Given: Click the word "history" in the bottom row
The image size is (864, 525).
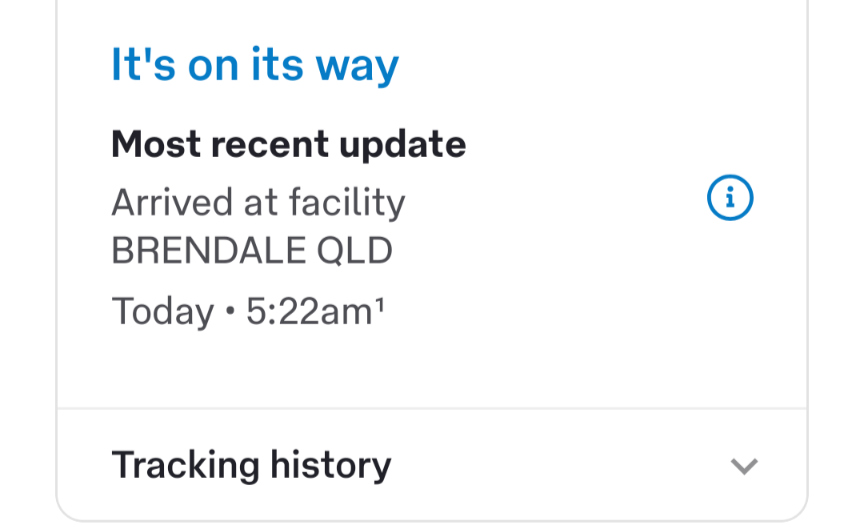Looking at the screenshot, I should click(x=329, y=465).
